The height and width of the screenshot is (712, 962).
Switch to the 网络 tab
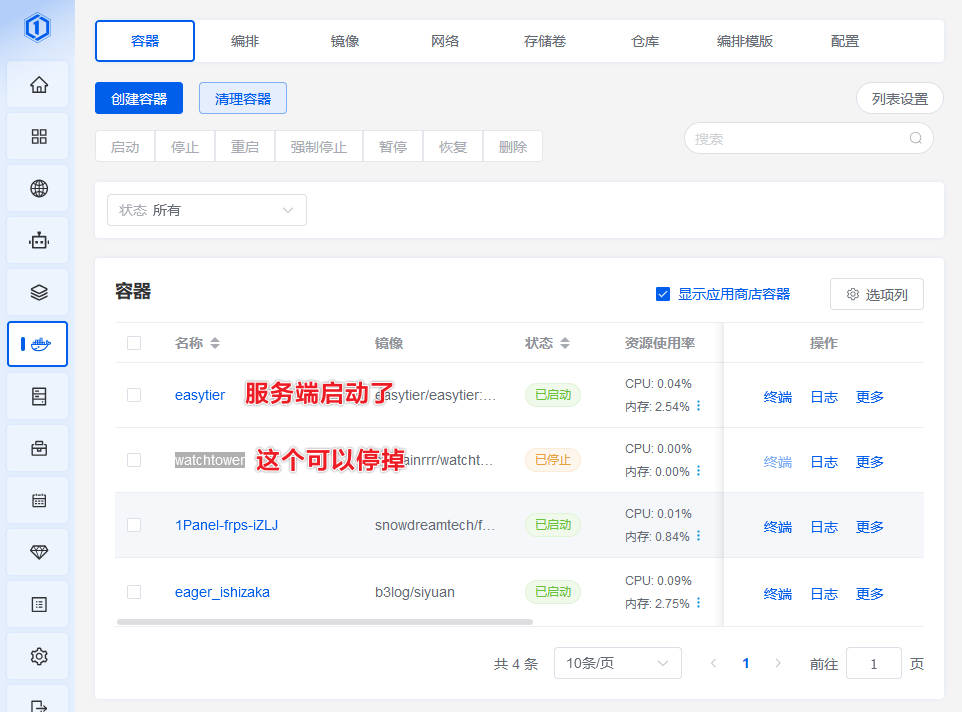(445, 41)
